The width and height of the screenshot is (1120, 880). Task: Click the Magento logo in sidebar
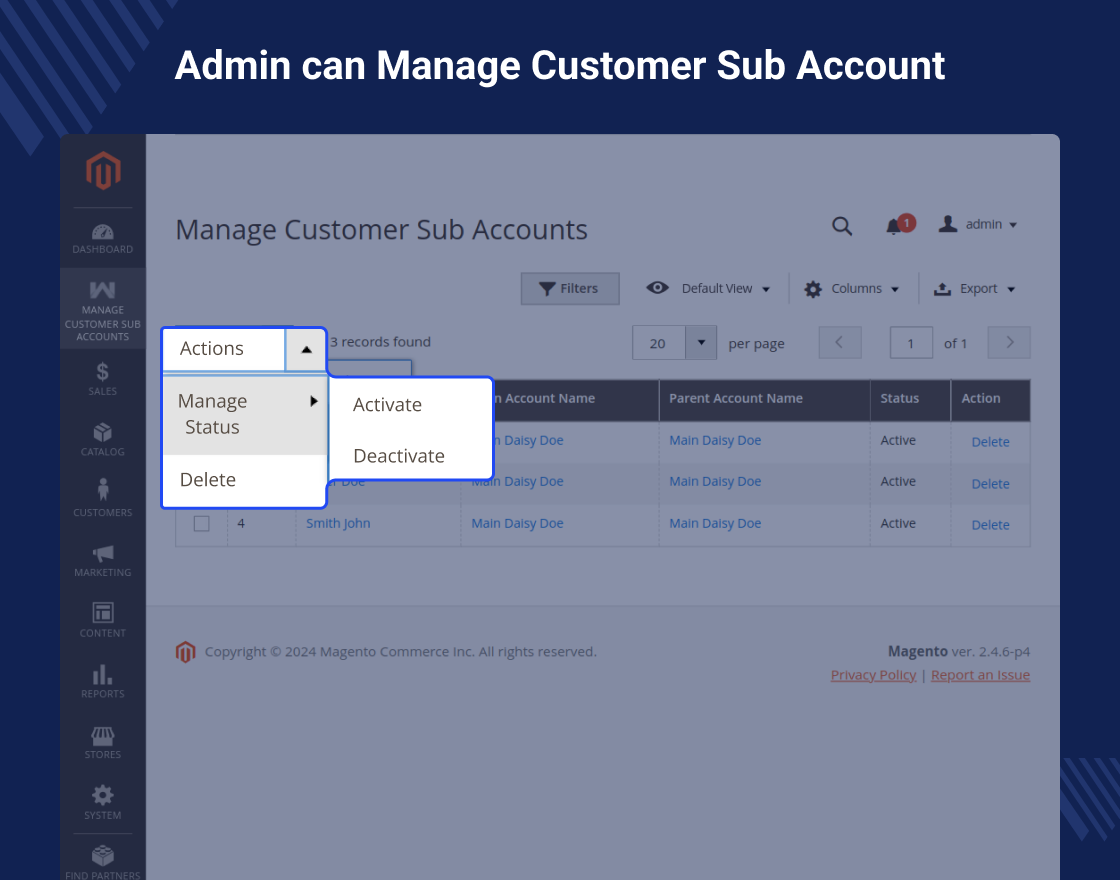pyautogui.click(x=103, y=170)
